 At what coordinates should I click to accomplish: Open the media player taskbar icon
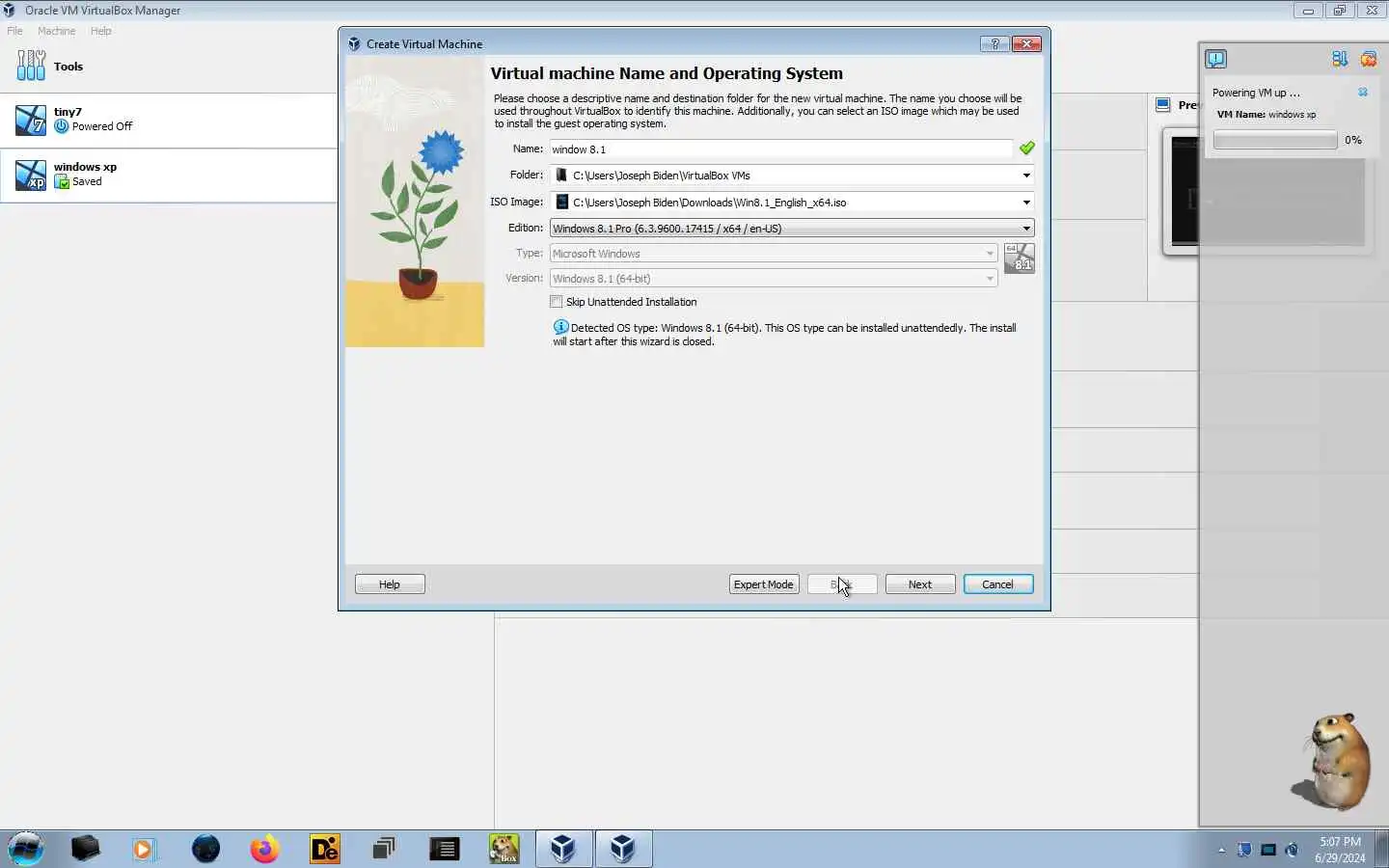[x=144, y=849]
